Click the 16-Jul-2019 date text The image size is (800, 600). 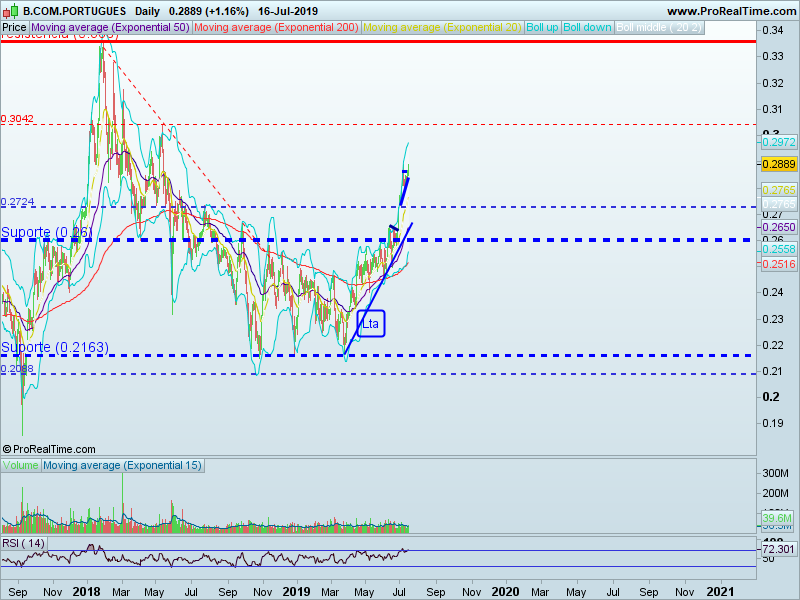tap(288, 11)
